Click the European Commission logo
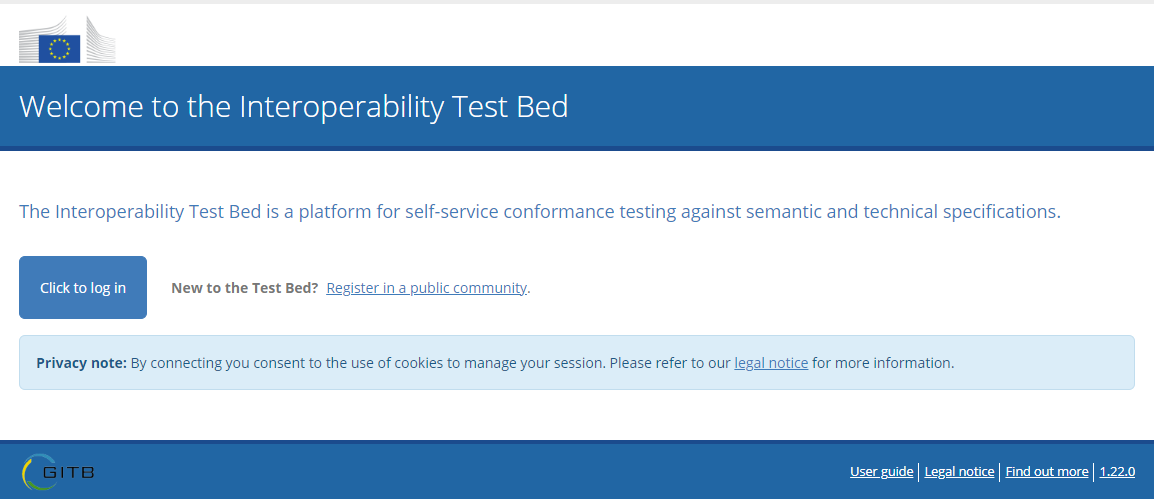 (x=67, y=40)
